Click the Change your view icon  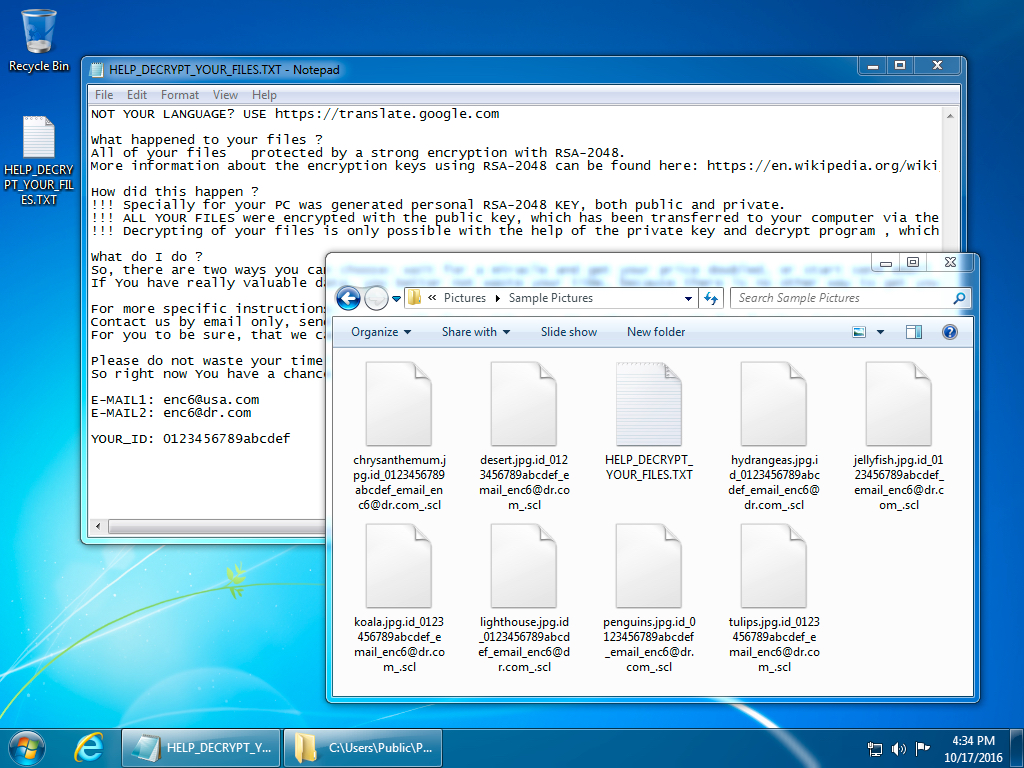[859, 332]
